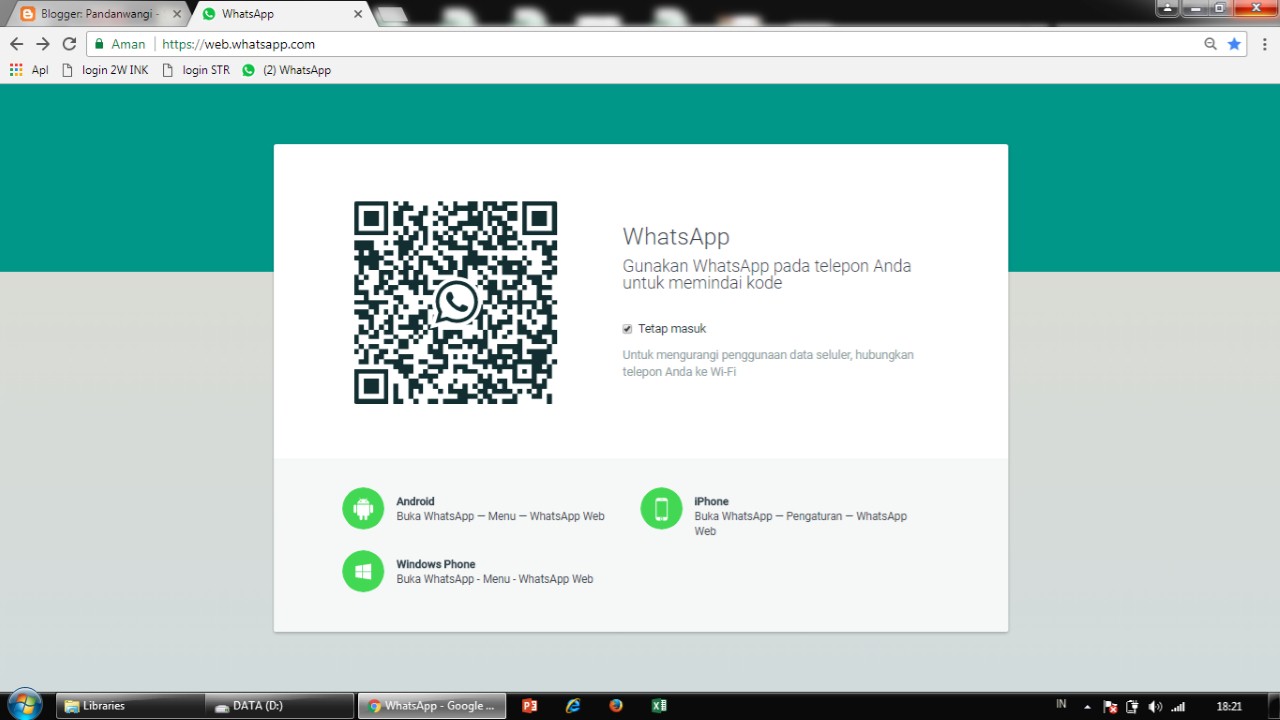Open the login 2W INK bookmark
The width and height of the screenshot is (1280, 720).
(x=106, y=70)
